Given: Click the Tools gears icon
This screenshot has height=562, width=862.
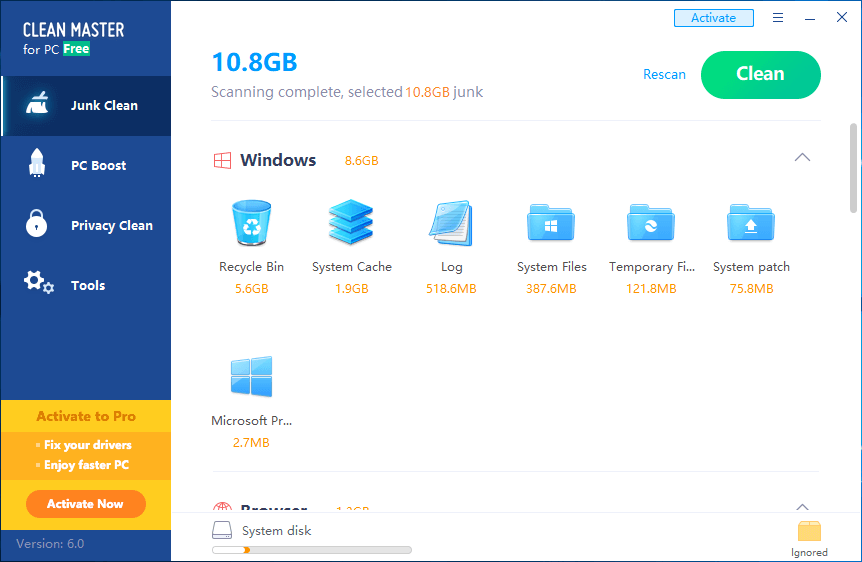Looking at the screenshot, I should (x=38, y=282).
